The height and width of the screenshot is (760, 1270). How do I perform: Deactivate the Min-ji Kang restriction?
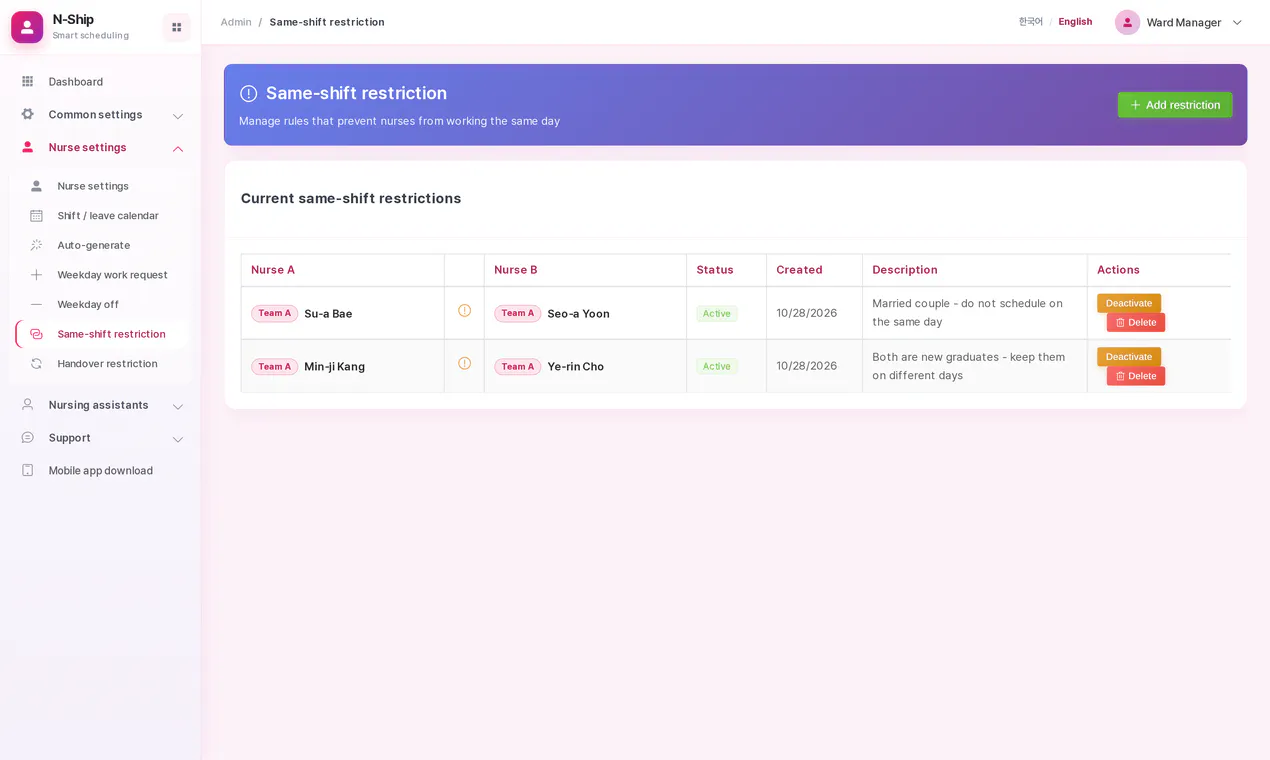1129,357
